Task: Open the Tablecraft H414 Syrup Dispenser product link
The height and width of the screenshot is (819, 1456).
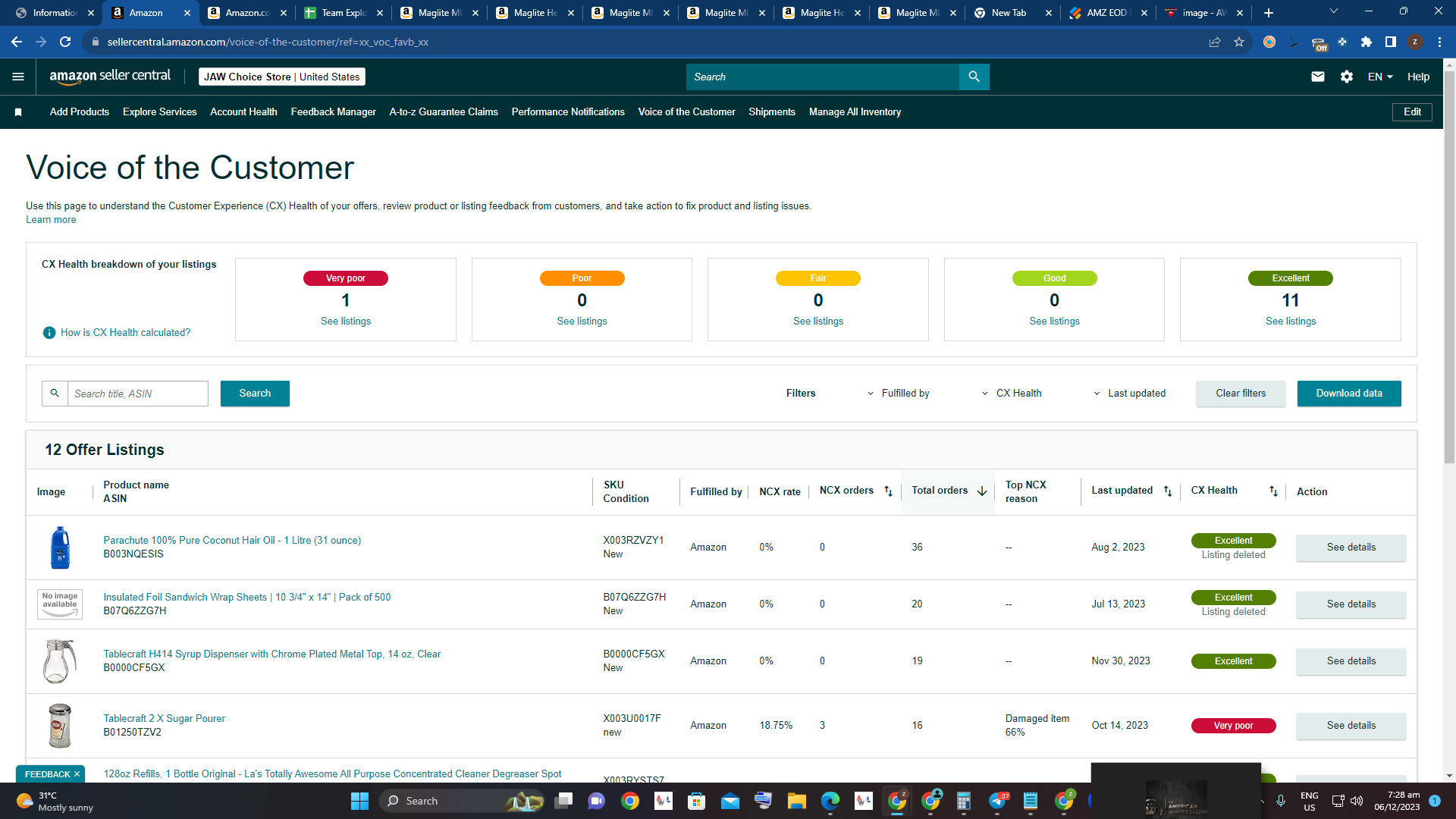Action: (271, 654)
